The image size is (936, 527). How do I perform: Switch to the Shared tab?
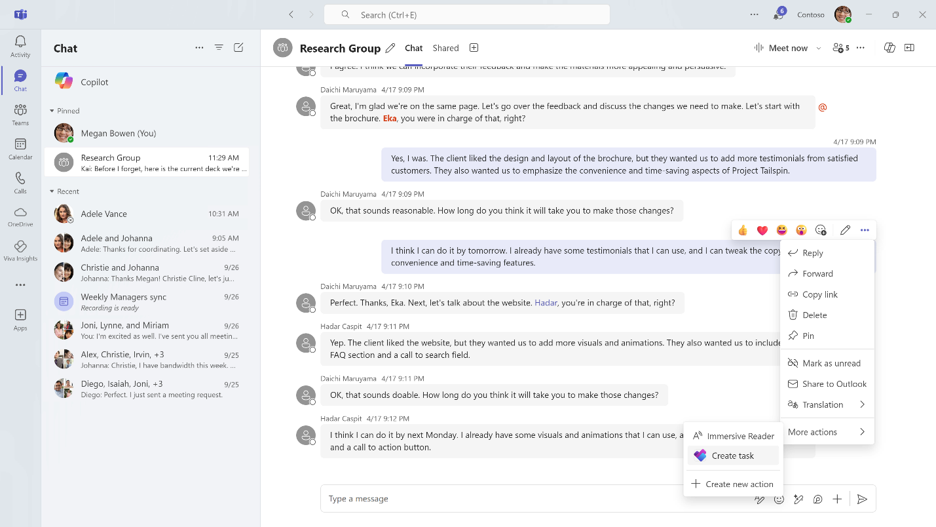coord(446,48)
